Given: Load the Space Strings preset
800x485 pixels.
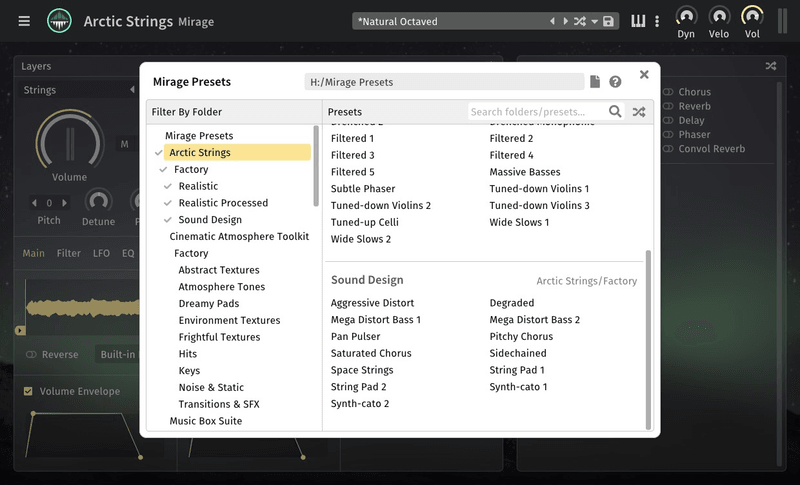Looking at the screenshot, I should pyautogui.click(x=362, y=370).
